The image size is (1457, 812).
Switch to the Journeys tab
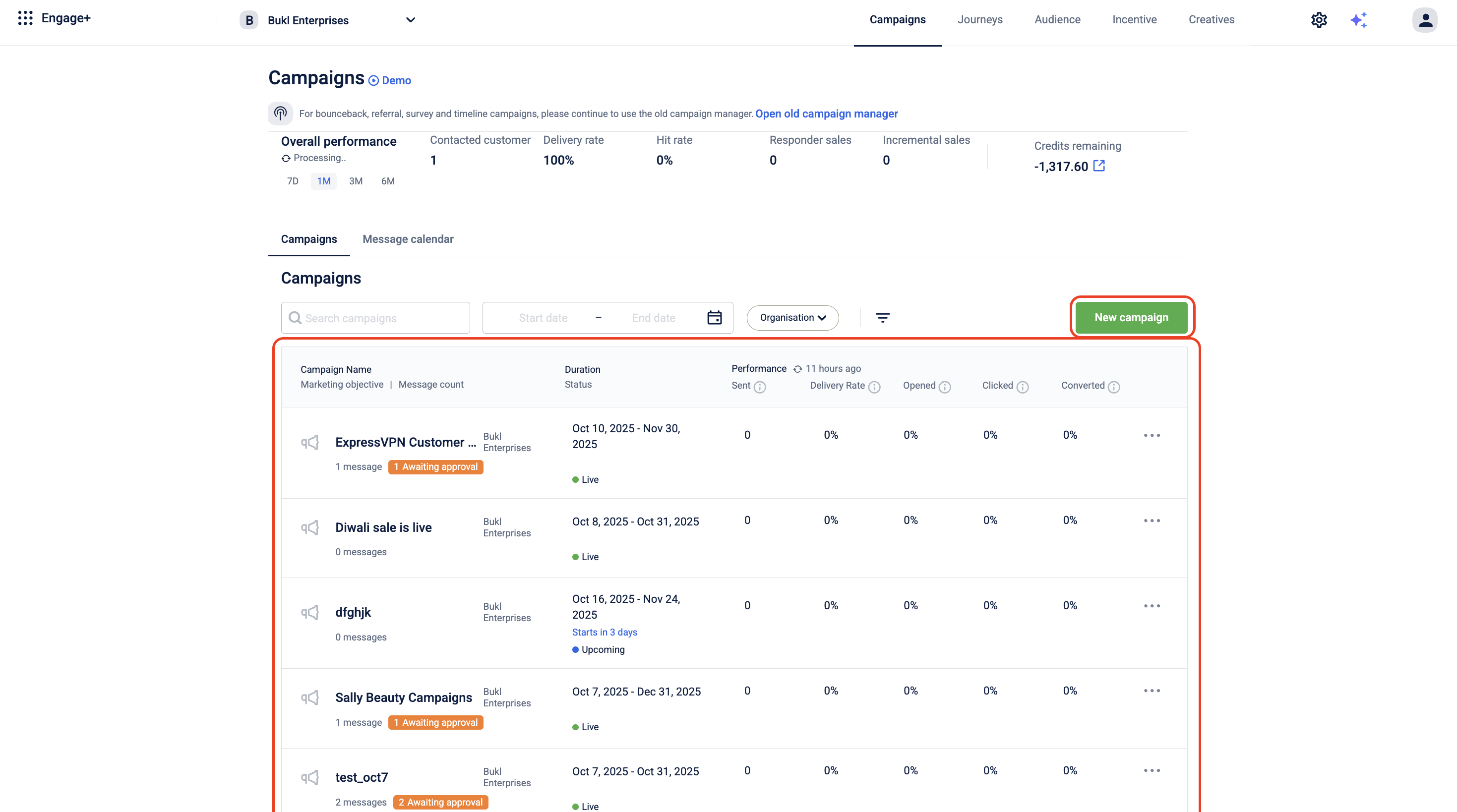pyautogui.click(x=979, y=20)
